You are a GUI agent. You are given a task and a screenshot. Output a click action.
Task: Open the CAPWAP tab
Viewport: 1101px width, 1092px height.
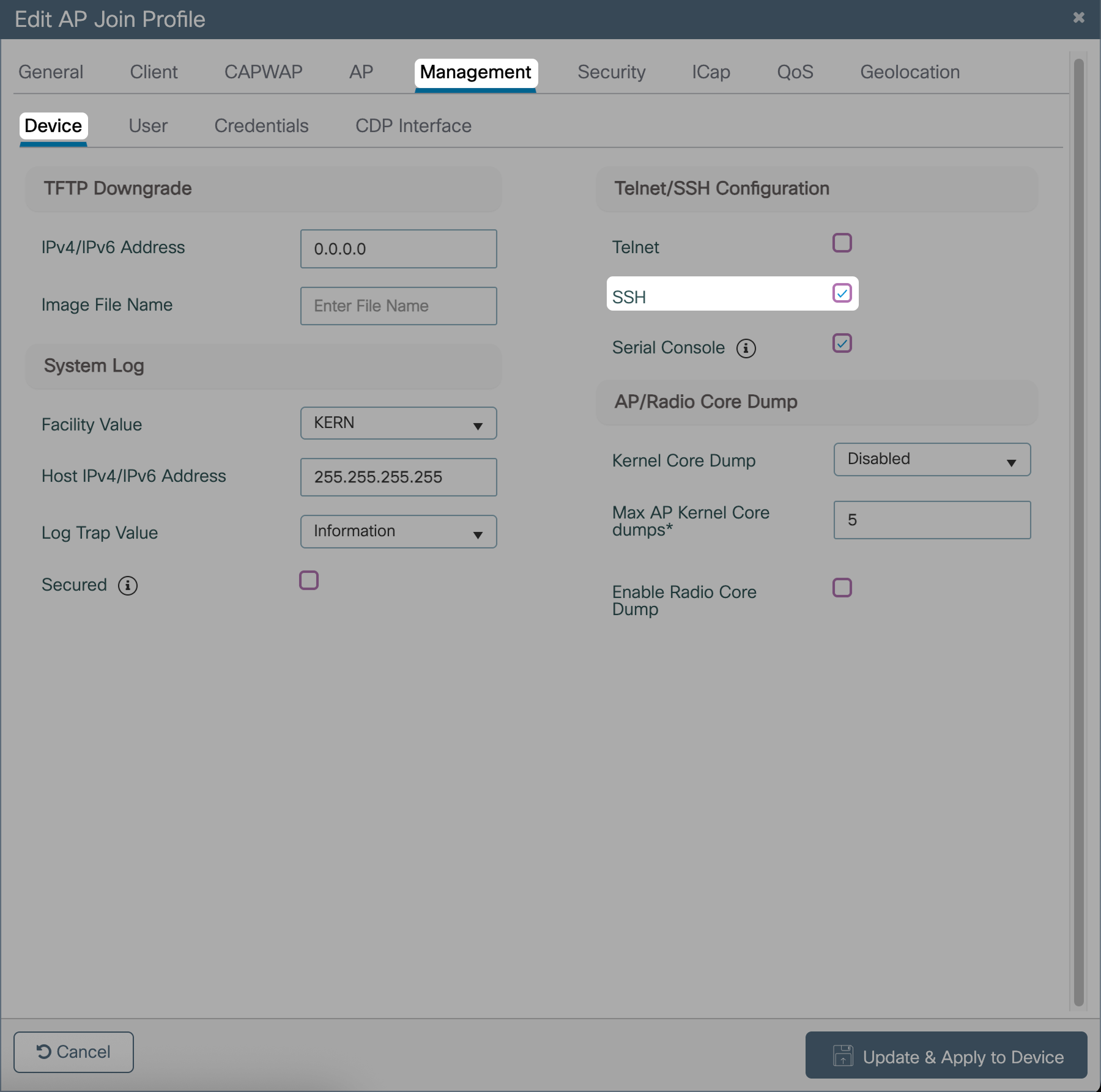(263, 72)
